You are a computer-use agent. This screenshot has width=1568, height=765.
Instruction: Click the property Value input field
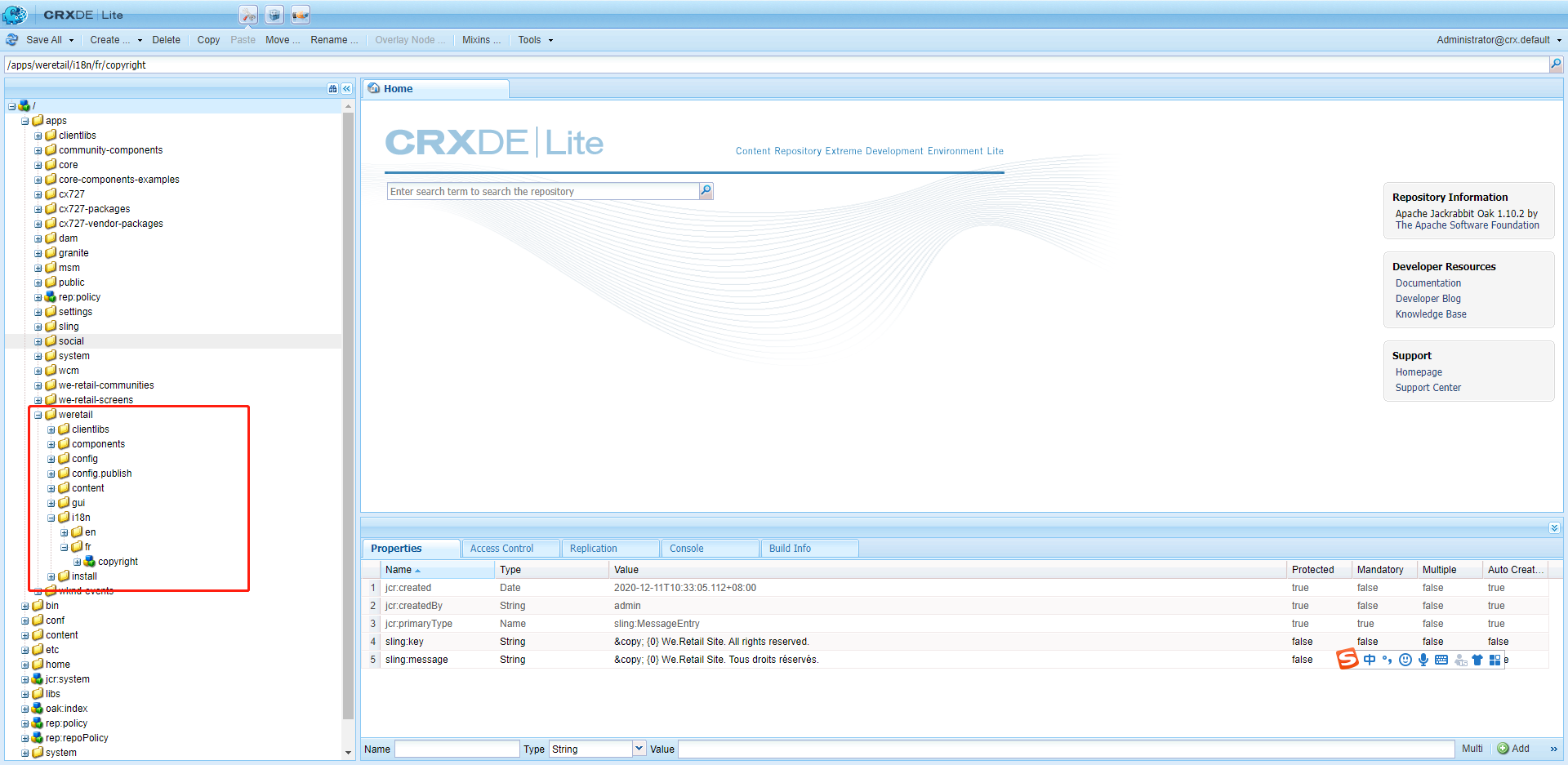1067,749
